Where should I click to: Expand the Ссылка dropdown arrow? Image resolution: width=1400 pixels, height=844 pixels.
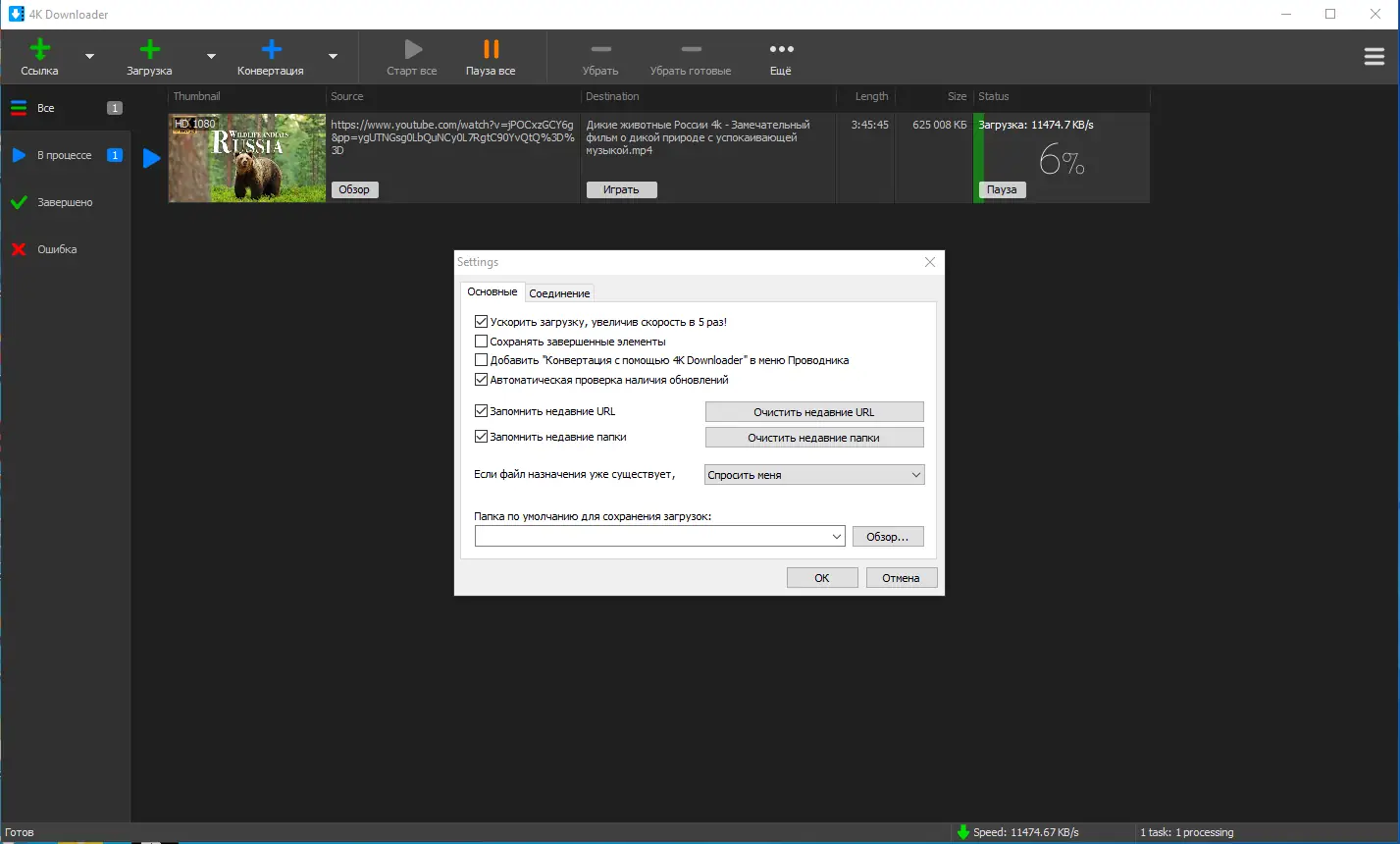89,57
